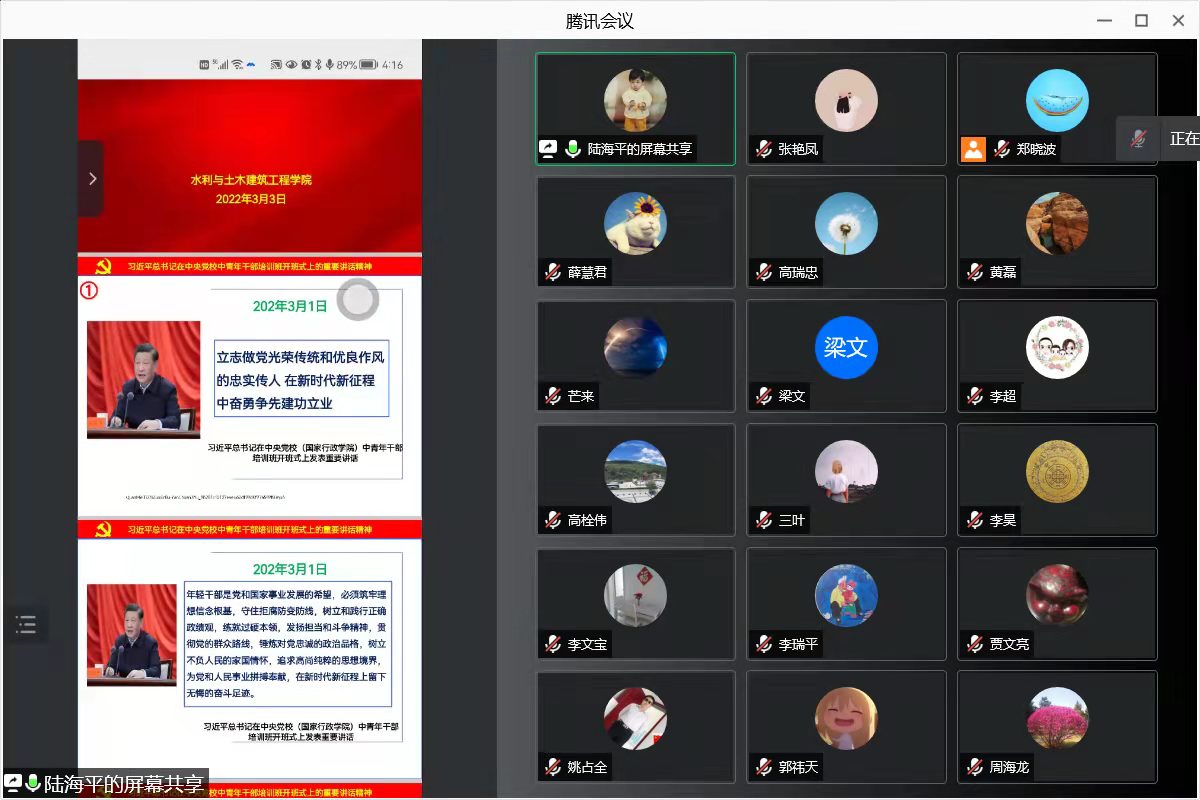Select 梁文's blue name avatar
This screenshot has height=800, width=1200.
846,347
